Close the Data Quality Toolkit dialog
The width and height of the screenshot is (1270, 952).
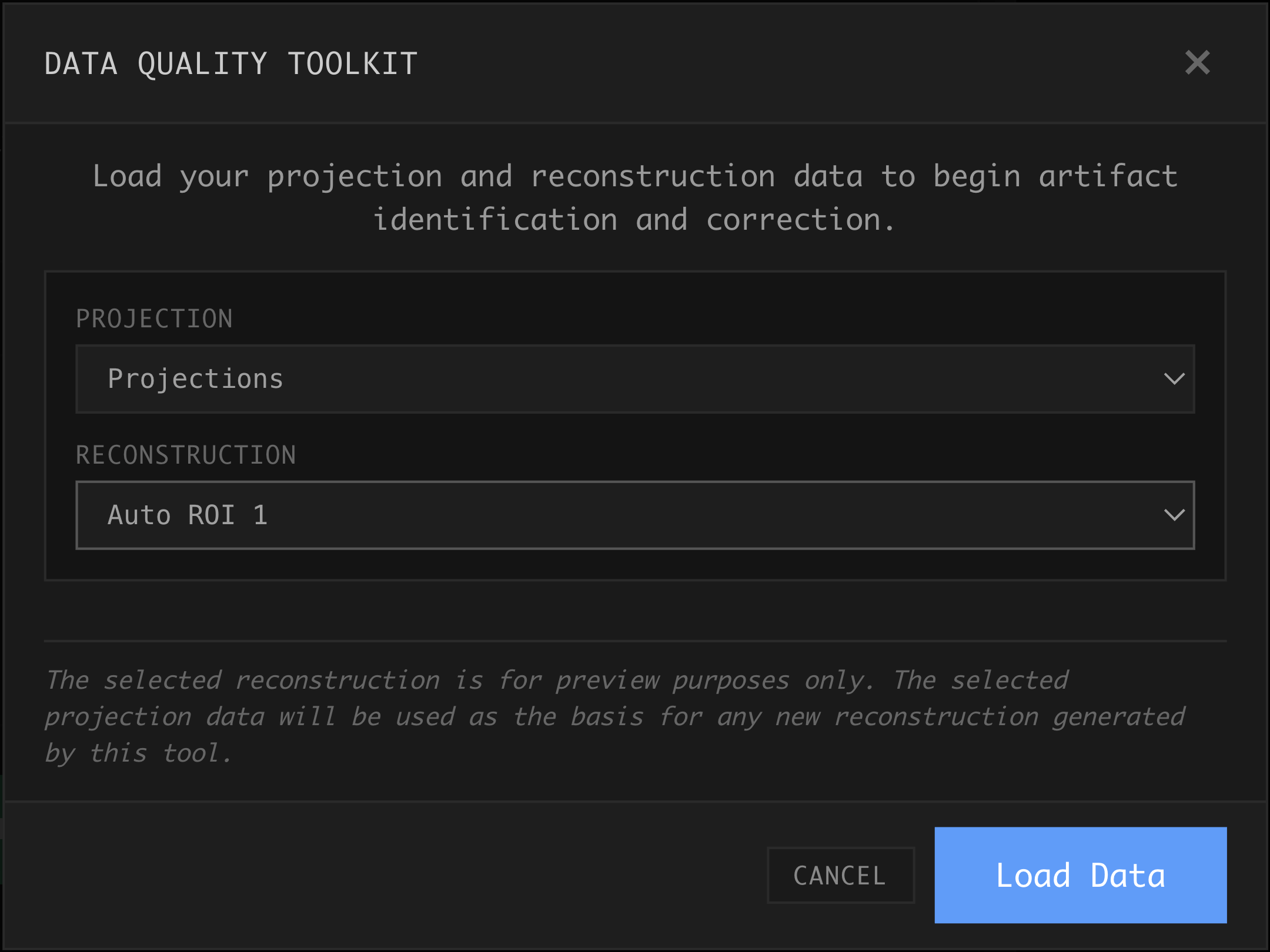(1198, 63)
